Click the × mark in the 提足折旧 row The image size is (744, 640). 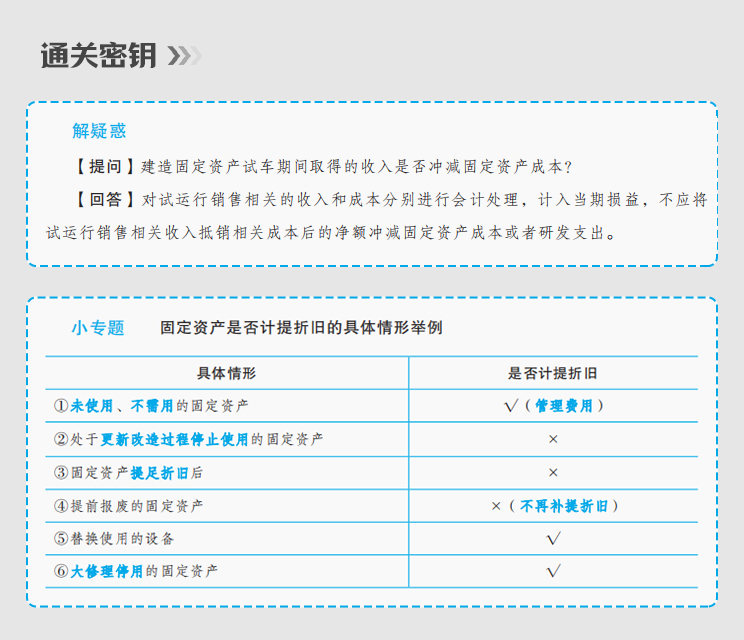click(x=553, y=472)
